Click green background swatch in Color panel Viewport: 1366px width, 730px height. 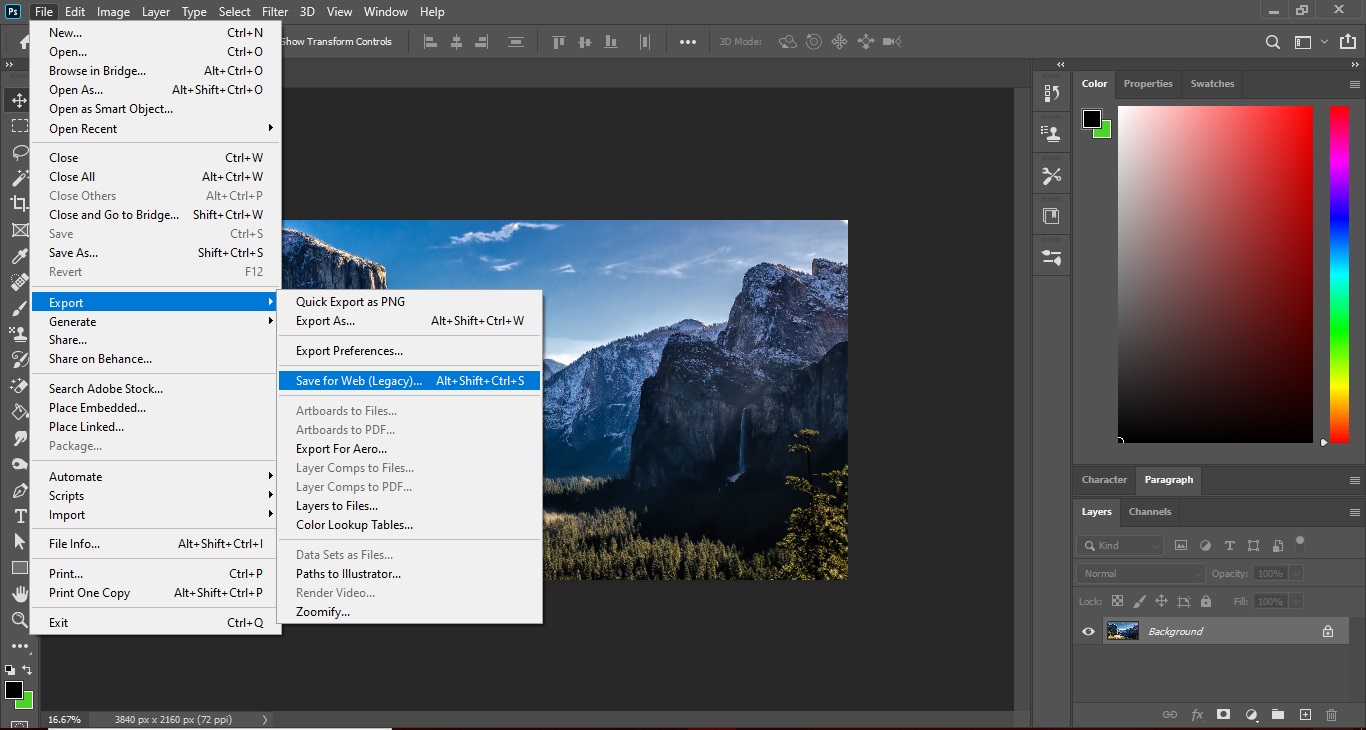(x=1104, y=131)
